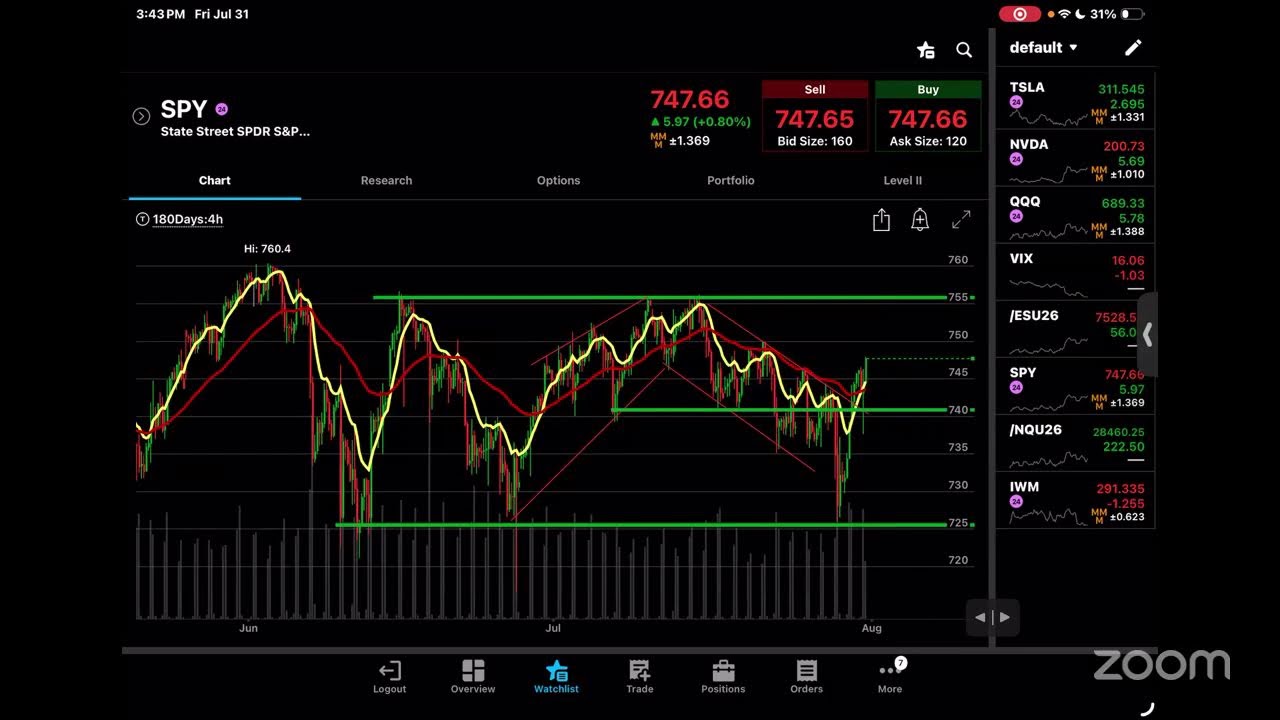This screenshot has width=1280, height=720.
Task: Tap the Jul label on the chart axis
Action: click(x=553, y=628)
